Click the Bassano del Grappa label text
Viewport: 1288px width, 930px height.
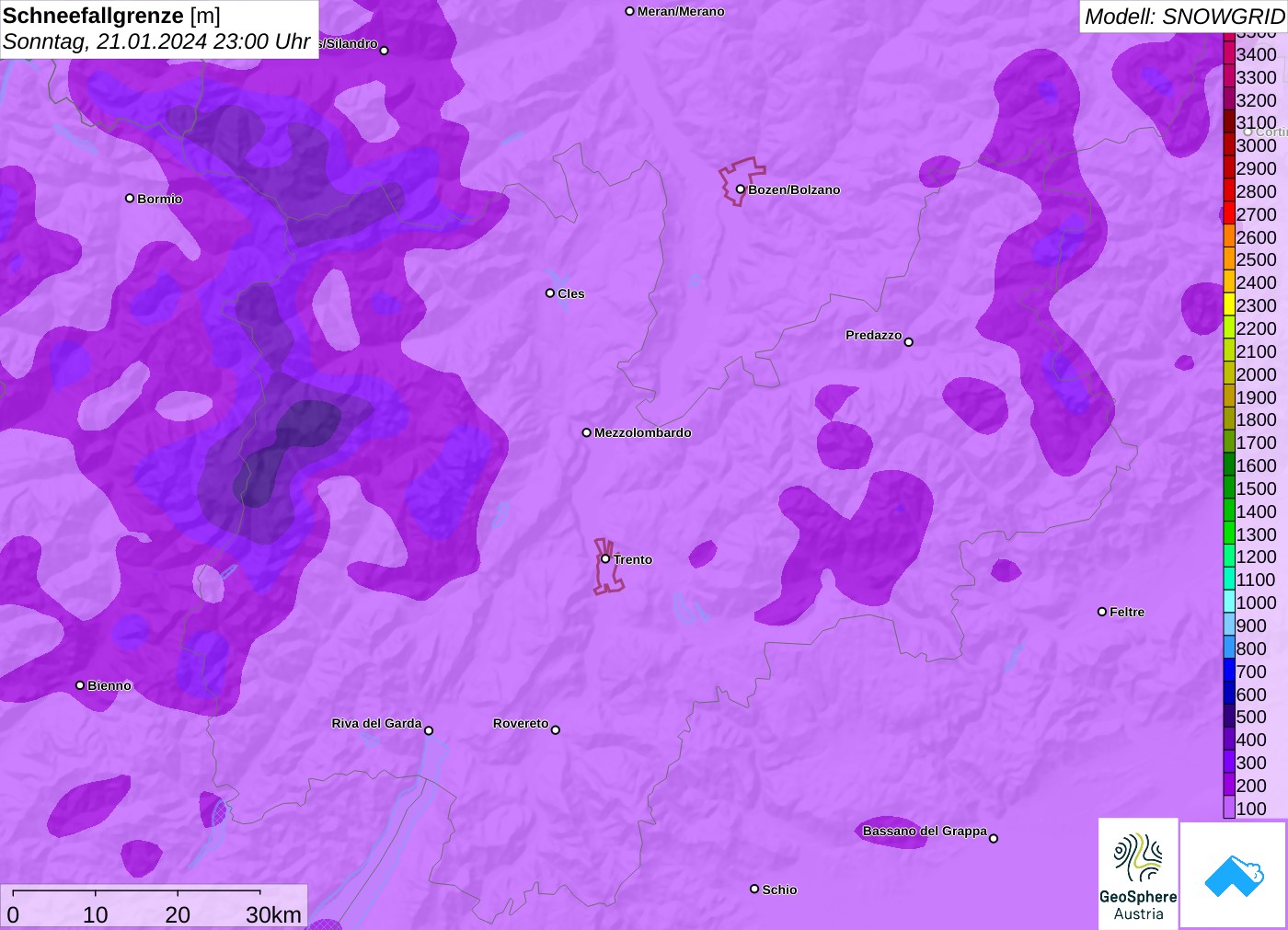pos(925,831)
